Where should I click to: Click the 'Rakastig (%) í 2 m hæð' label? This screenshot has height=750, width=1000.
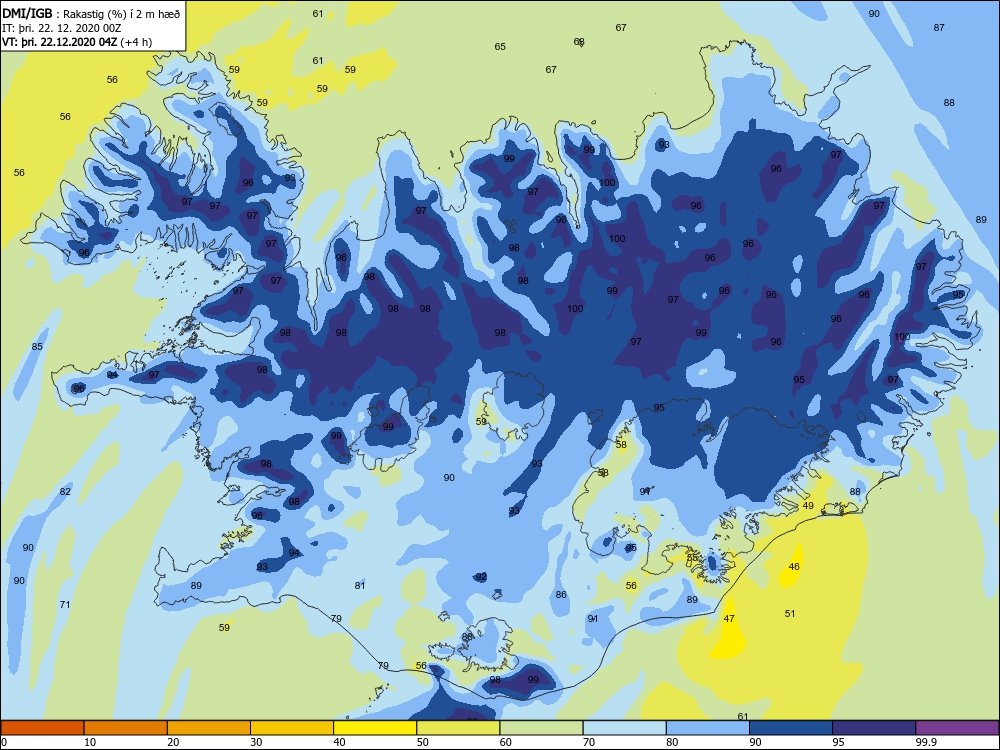122,14
